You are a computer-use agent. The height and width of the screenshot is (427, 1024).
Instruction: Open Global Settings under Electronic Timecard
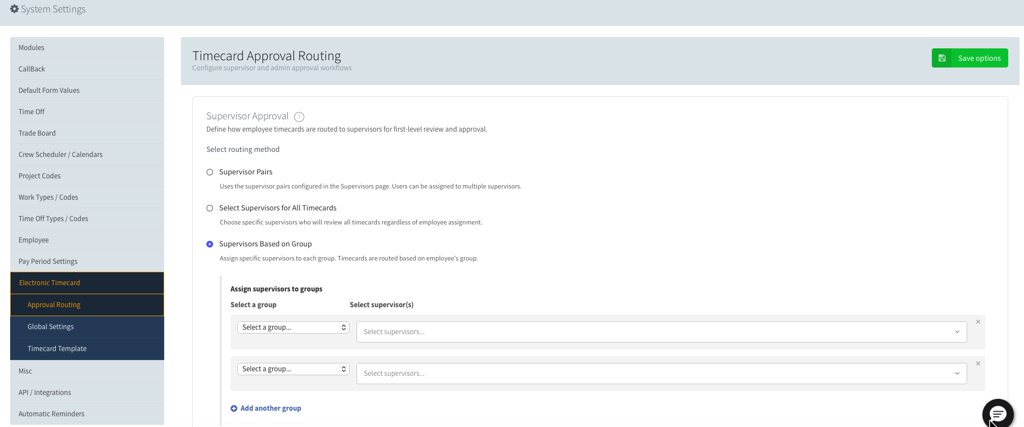coord(87,326)
